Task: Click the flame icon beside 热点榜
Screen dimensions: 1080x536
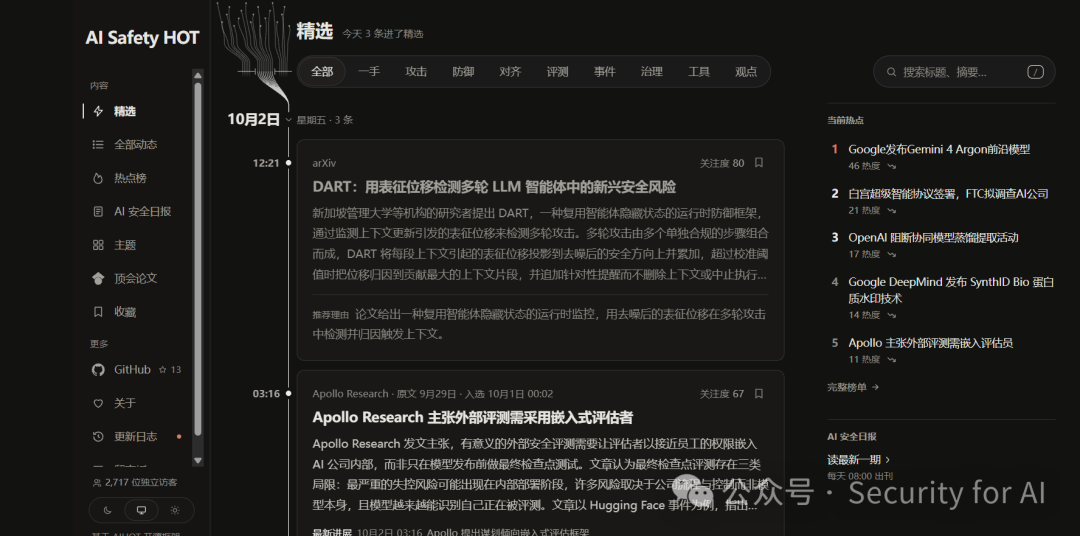Action: coord(98,178)
